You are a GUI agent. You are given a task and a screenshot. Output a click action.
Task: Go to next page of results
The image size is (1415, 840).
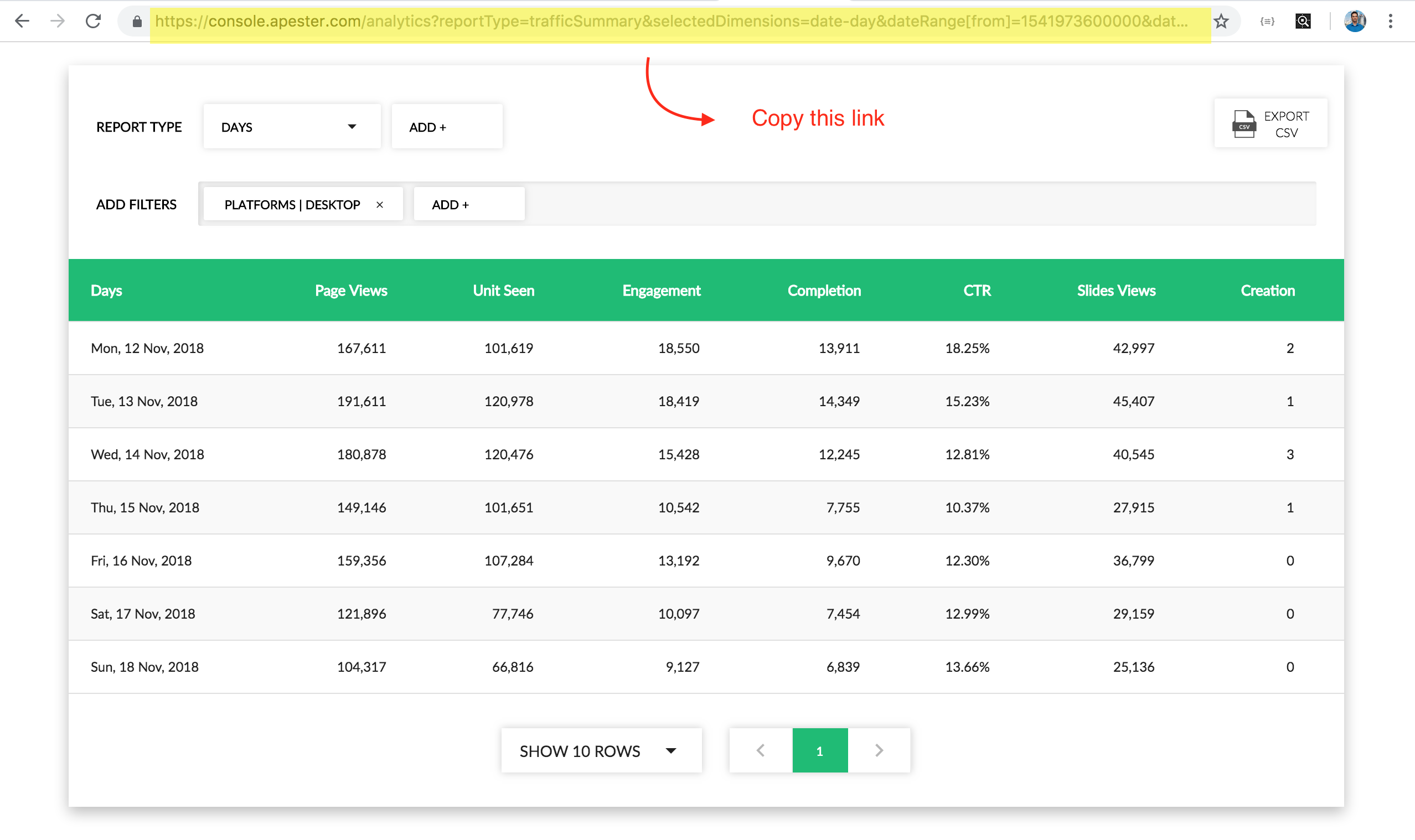tap(879, 750)
